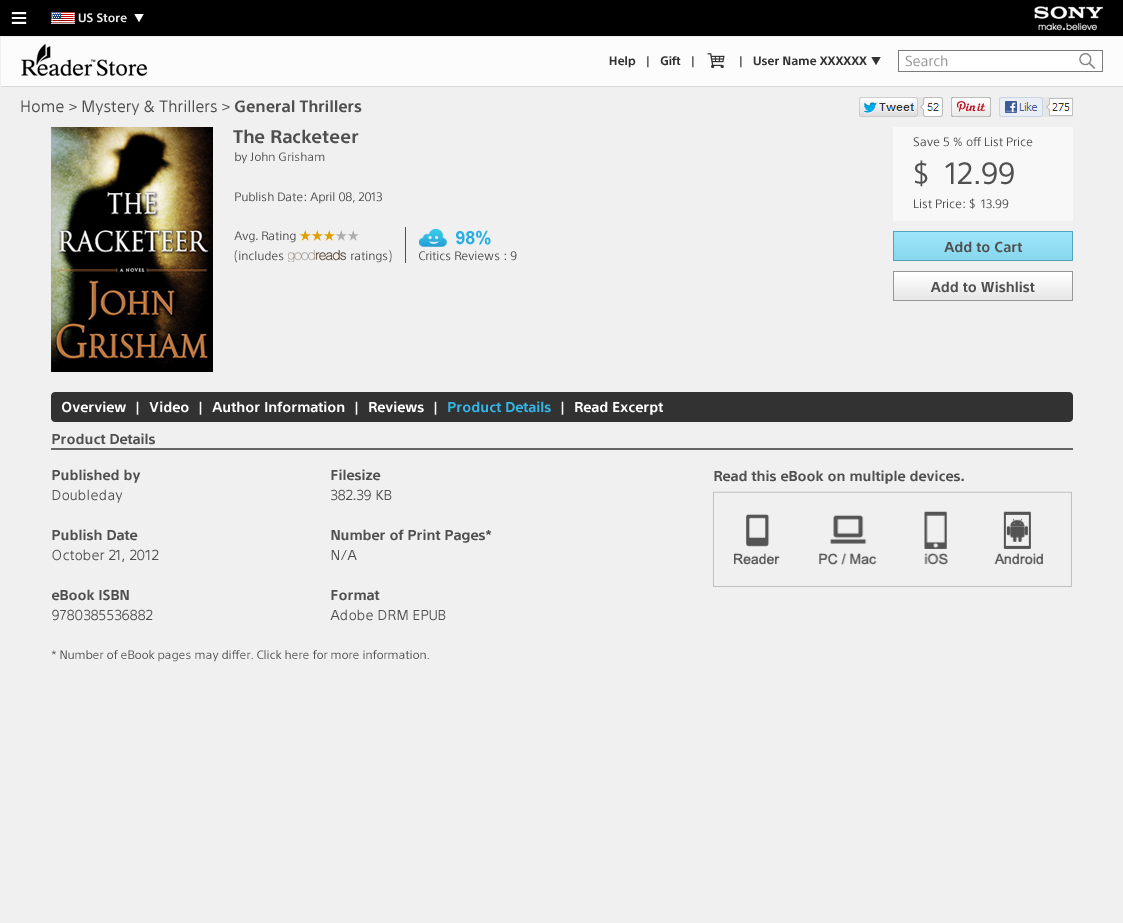Go to Mystery & Thrillers breadcrumb
Viewport: 1123px width, 923px height.
pos(149,107)
